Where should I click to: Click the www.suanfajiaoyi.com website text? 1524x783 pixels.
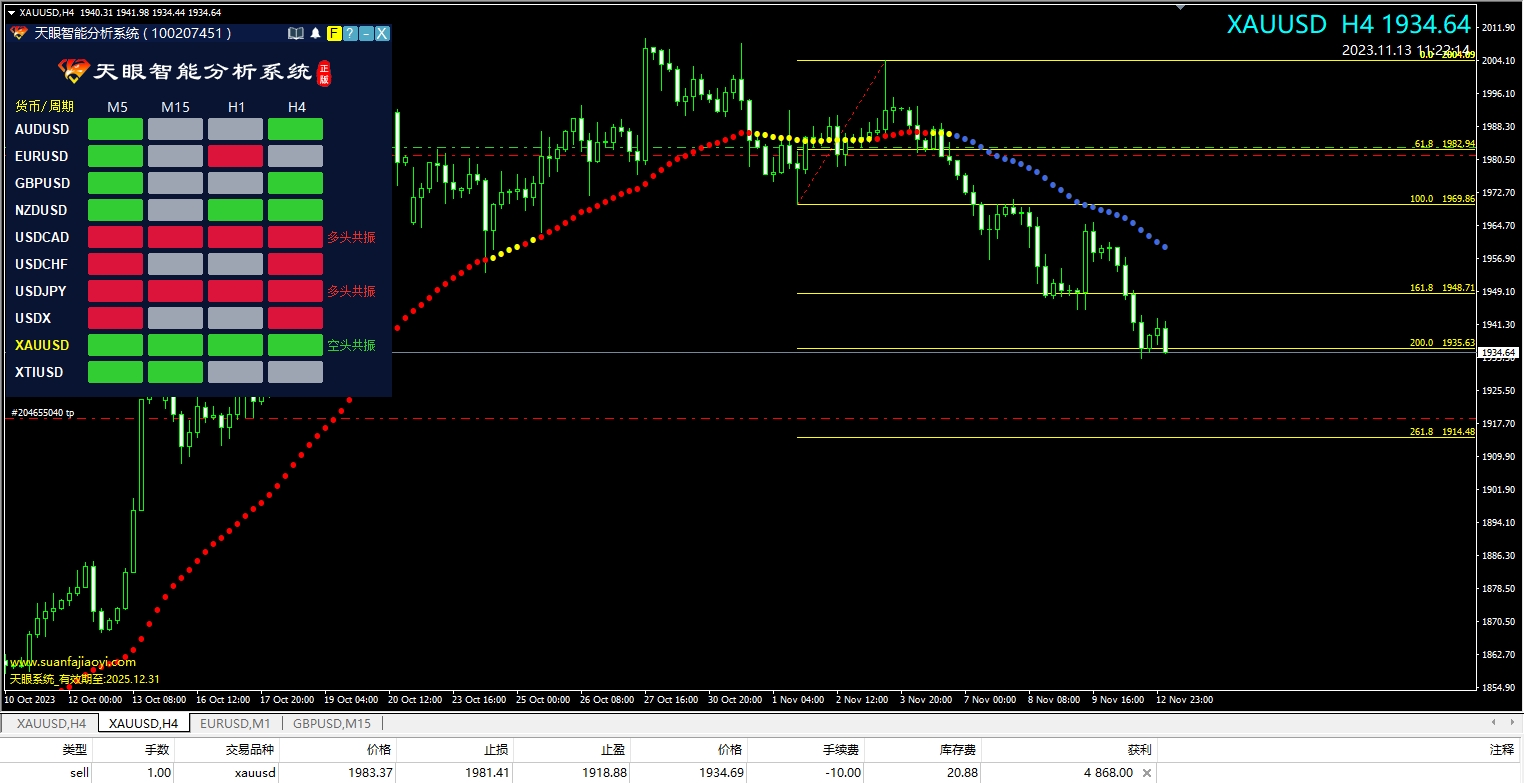(72, 662)
